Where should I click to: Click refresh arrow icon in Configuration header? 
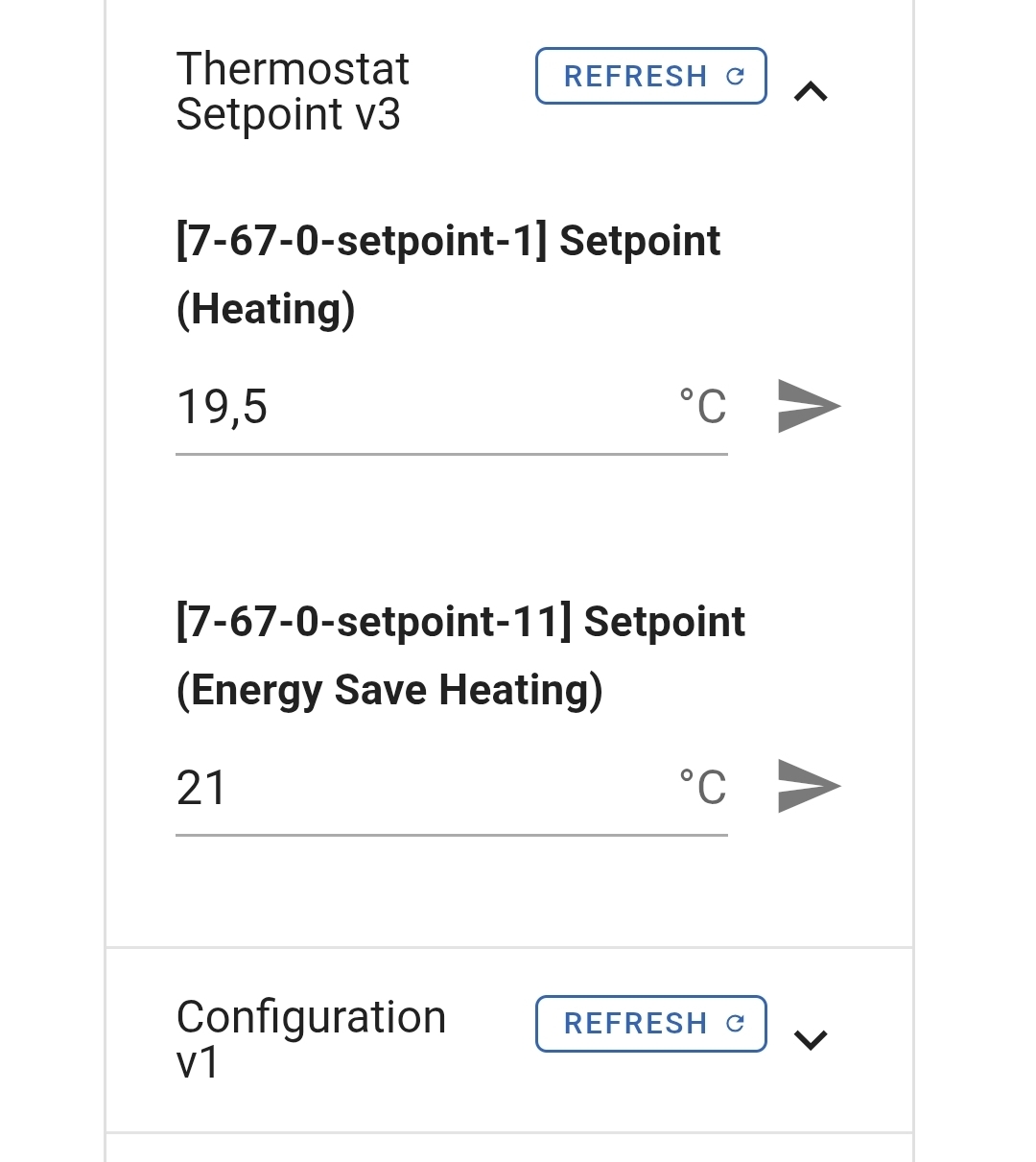click(x=736, y=1024)
